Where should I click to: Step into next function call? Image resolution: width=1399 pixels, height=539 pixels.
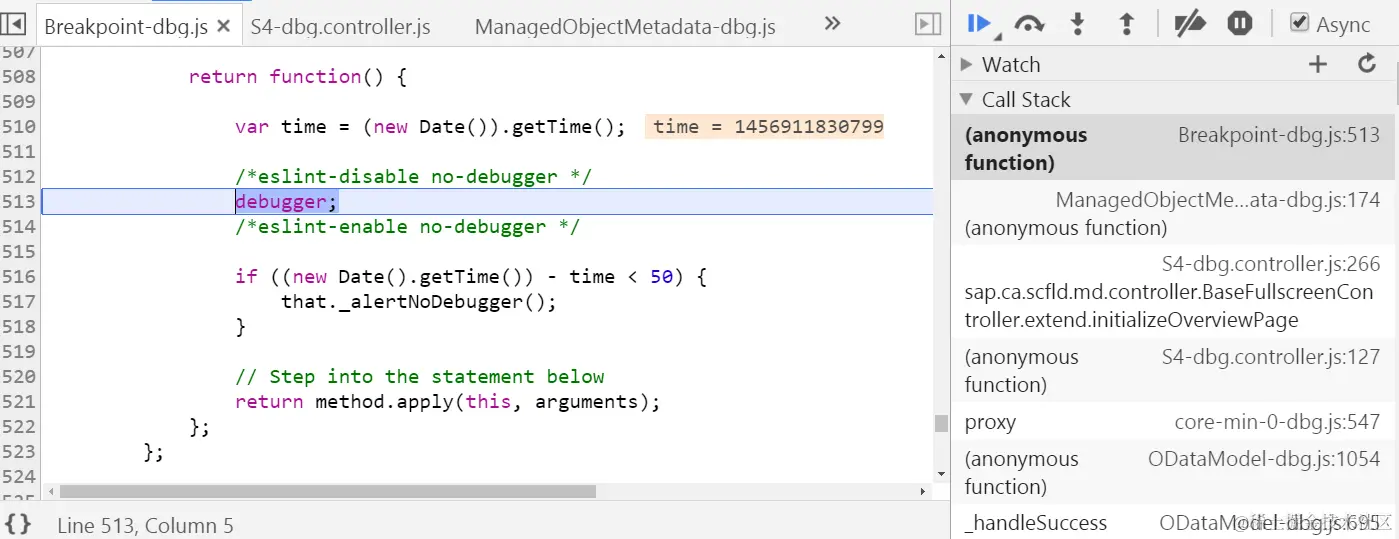point(1077,24)
